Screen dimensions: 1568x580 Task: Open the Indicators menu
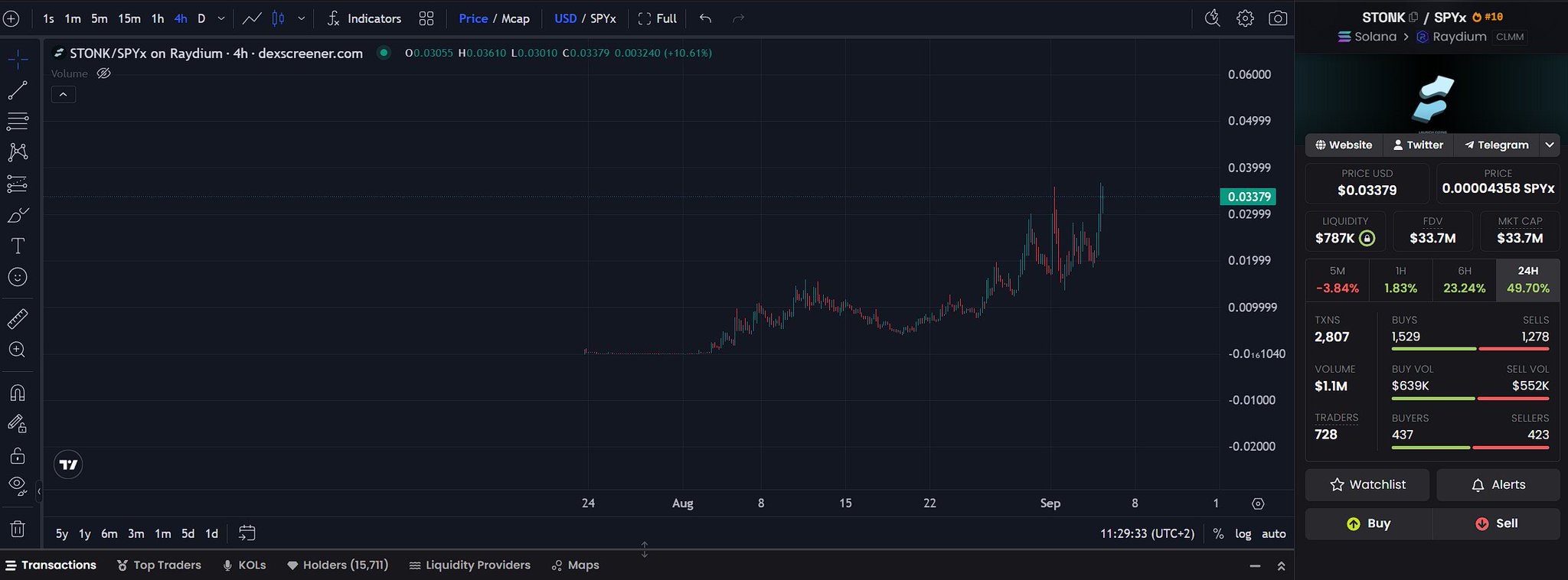[364, 18]
